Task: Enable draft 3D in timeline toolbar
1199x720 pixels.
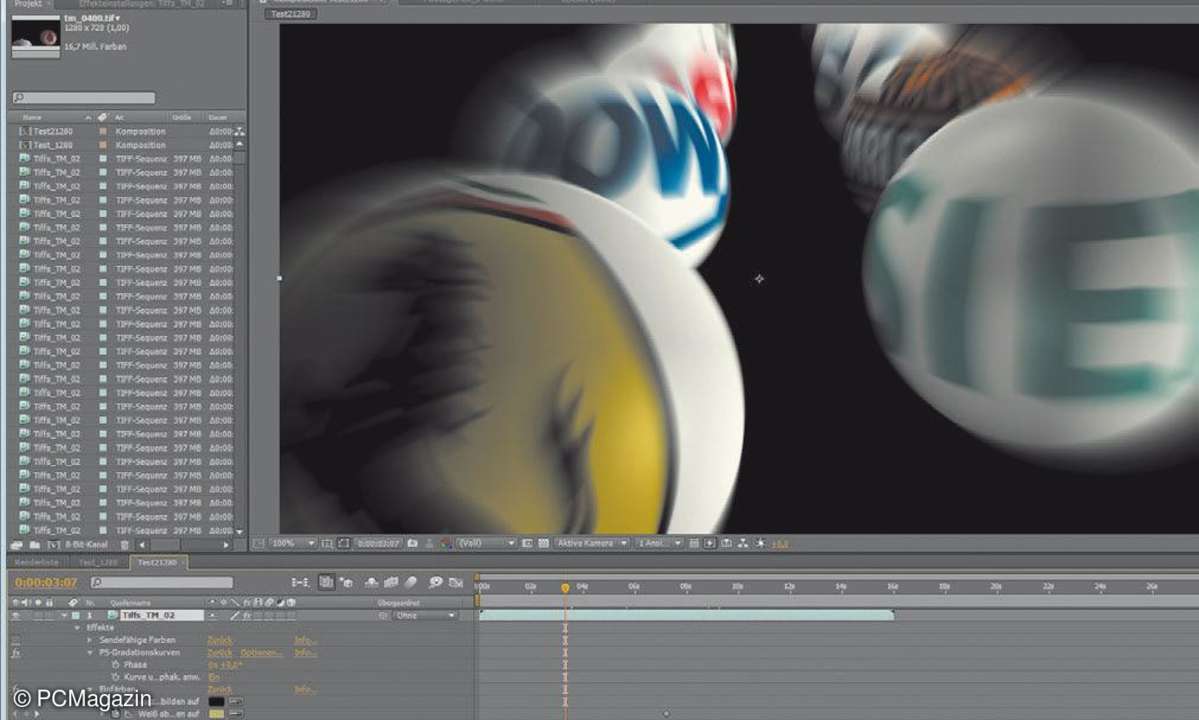Action: point(346,582)
